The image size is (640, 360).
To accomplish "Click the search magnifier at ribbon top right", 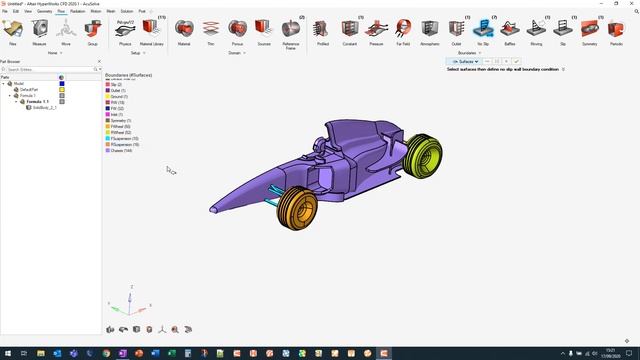I will 636,11.
